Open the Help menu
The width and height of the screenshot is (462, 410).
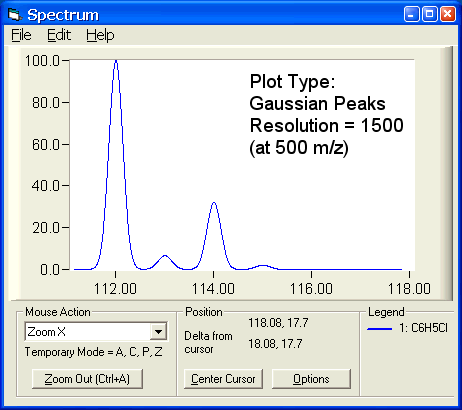(x=100, y=35)
